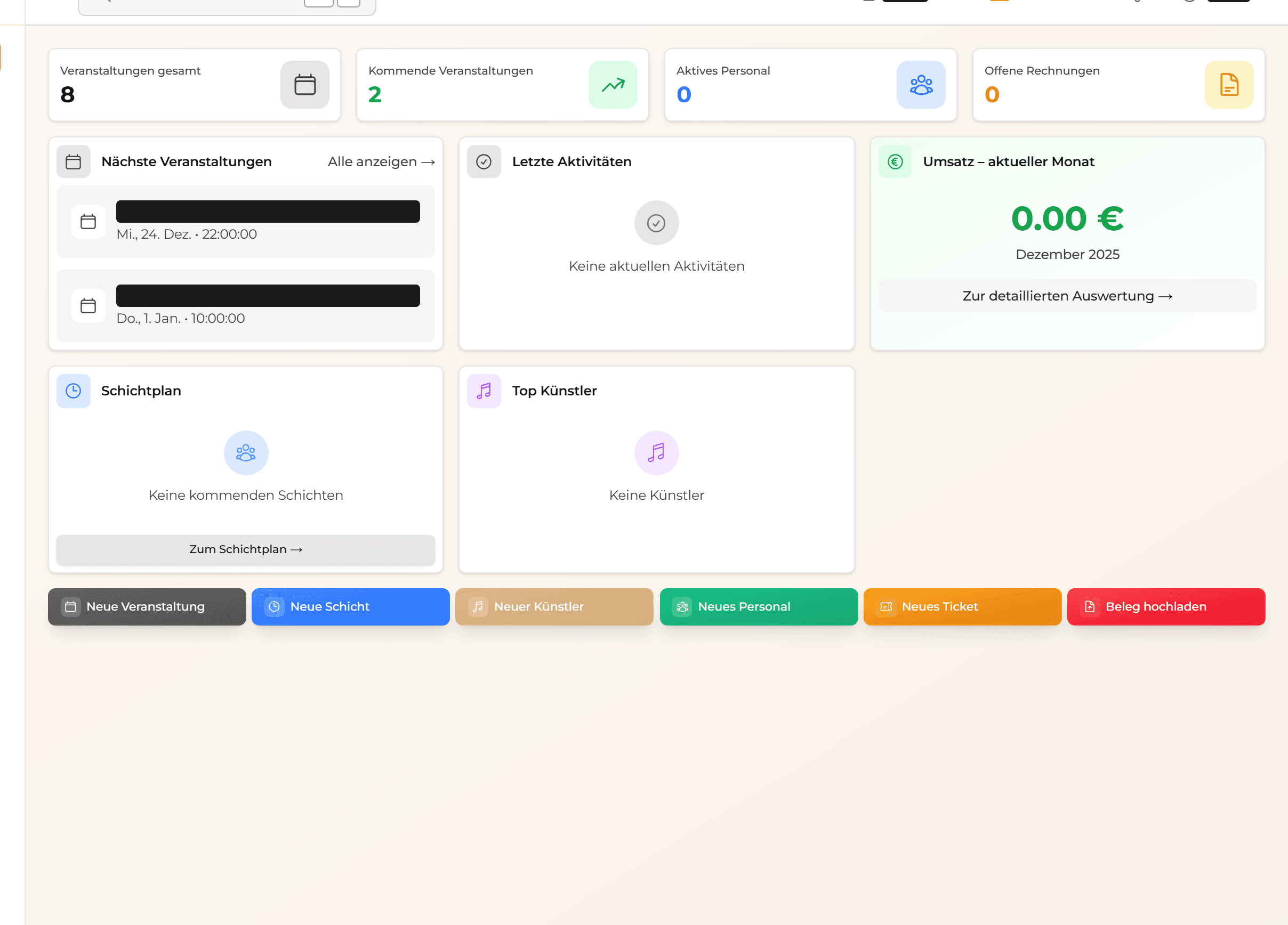Click checkmark icon beside Letzte Aktivitäten heading
1288x925 pixels.
[484, 162]
